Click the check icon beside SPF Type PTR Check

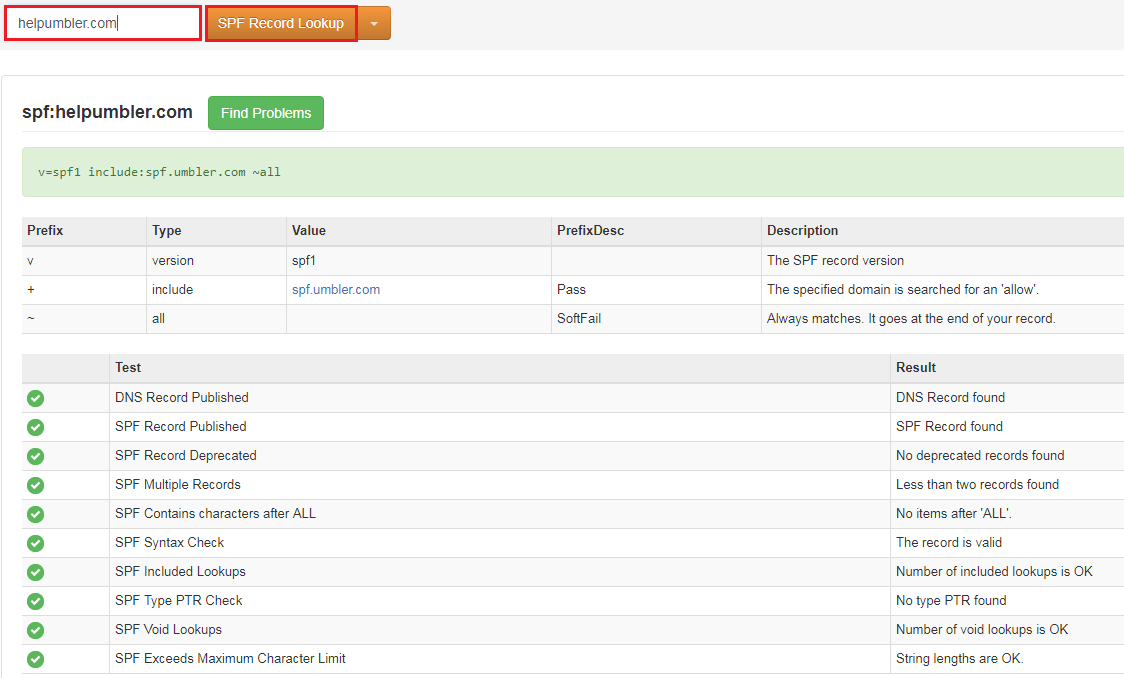pos(36,601)
